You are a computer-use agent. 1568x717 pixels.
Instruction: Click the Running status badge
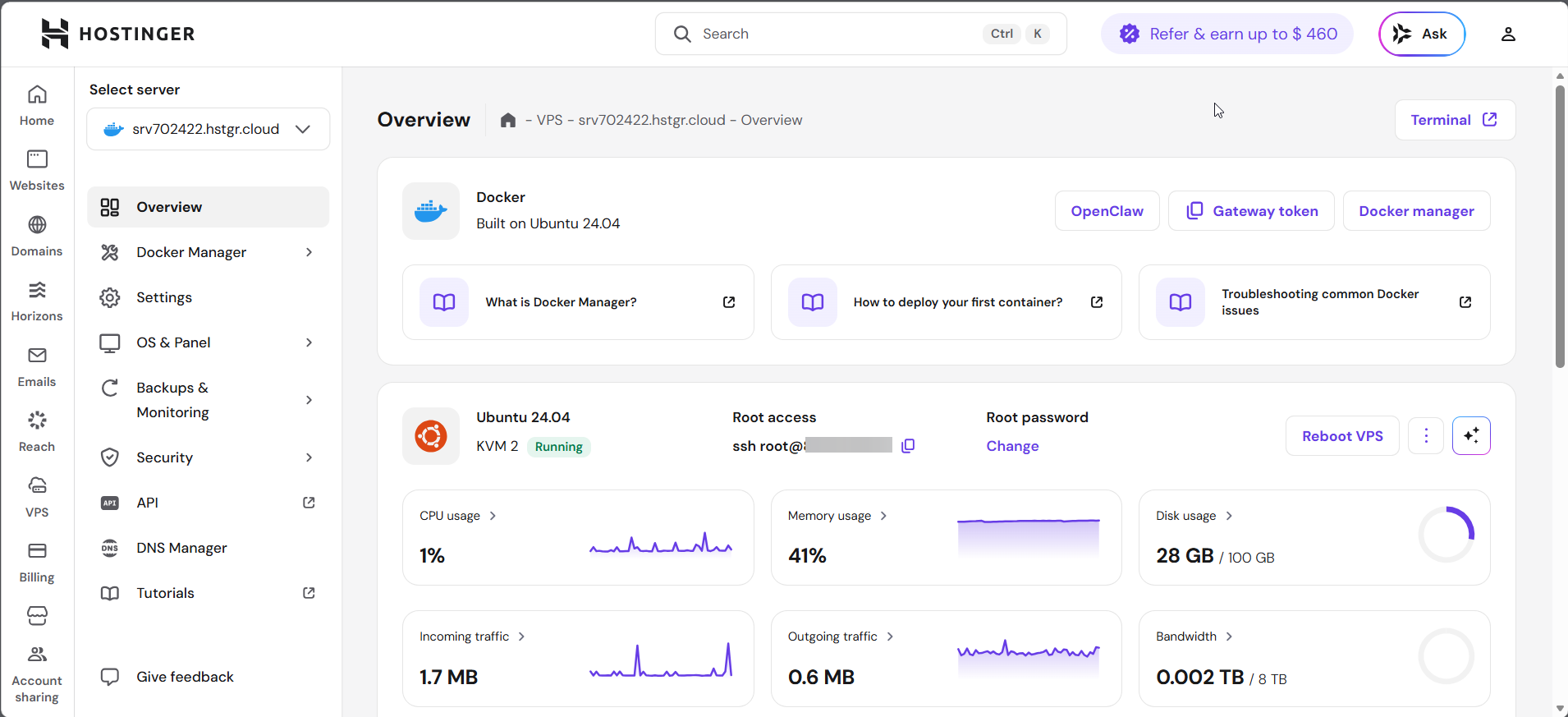[x=559, y=447]
